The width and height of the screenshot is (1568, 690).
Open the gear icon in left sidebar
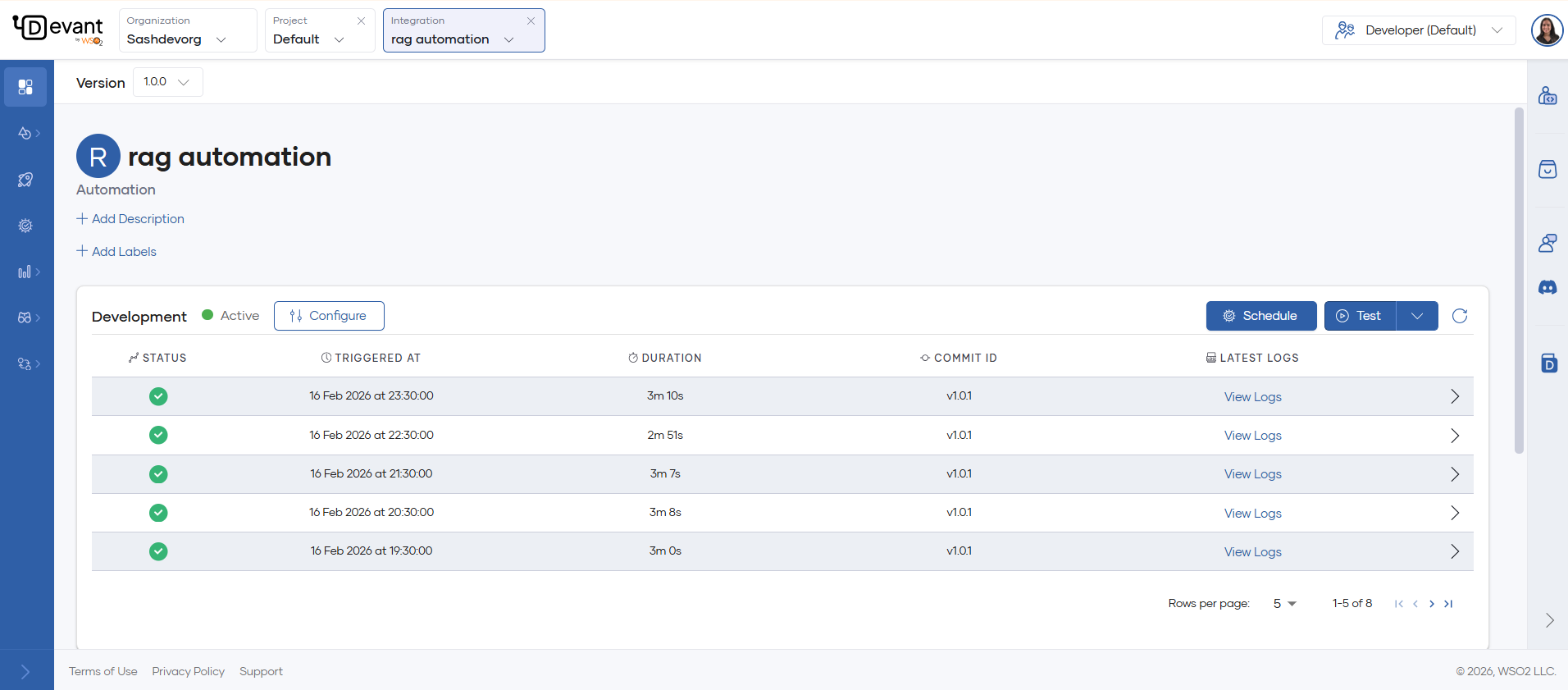point(25,226)
